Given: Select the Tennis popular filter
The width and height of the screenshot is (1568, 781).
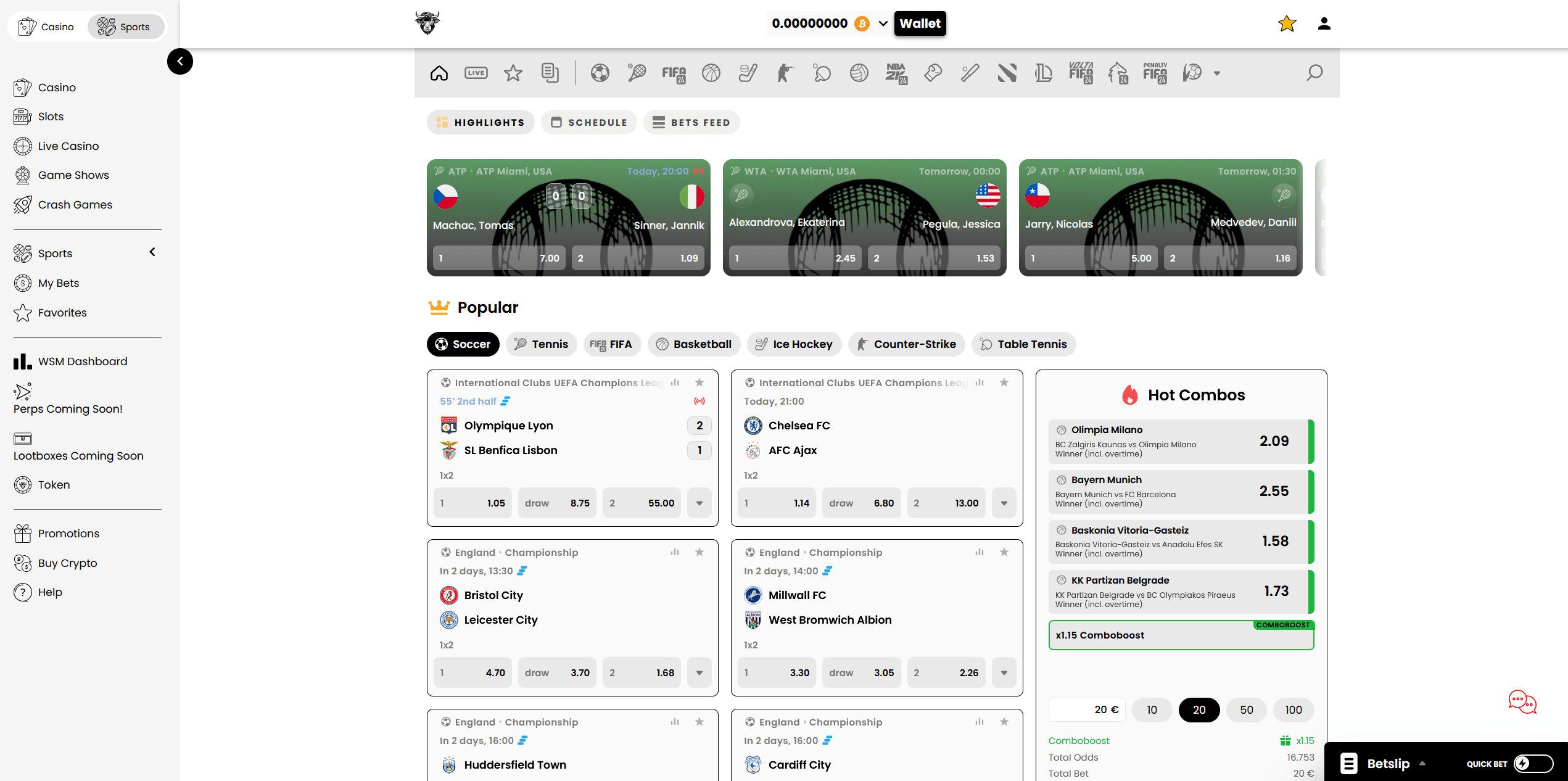Looking at the screenshot, I should pyautogui.click(x=541, y=344).
